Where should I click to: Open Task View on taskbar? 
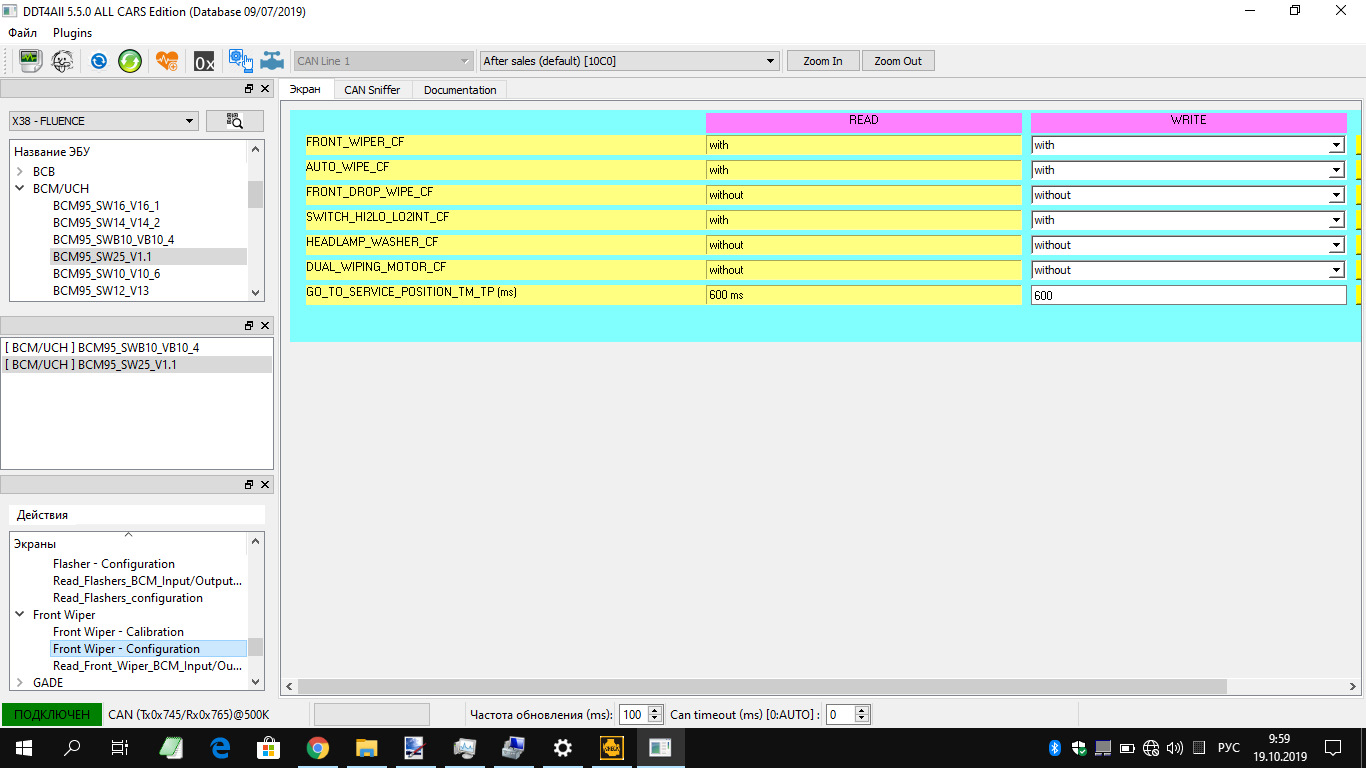coord(120,748)
